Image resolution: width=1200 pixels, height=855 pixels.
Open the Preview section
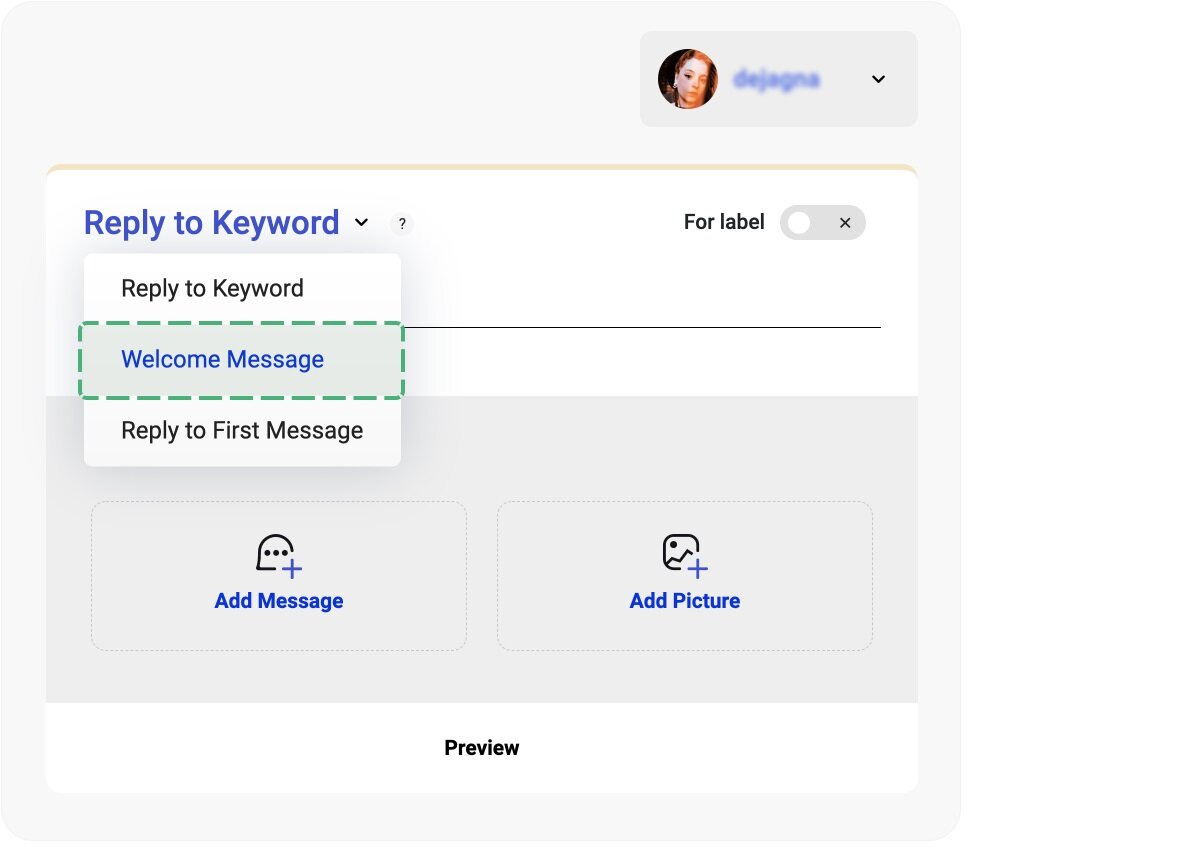[481, 748]
